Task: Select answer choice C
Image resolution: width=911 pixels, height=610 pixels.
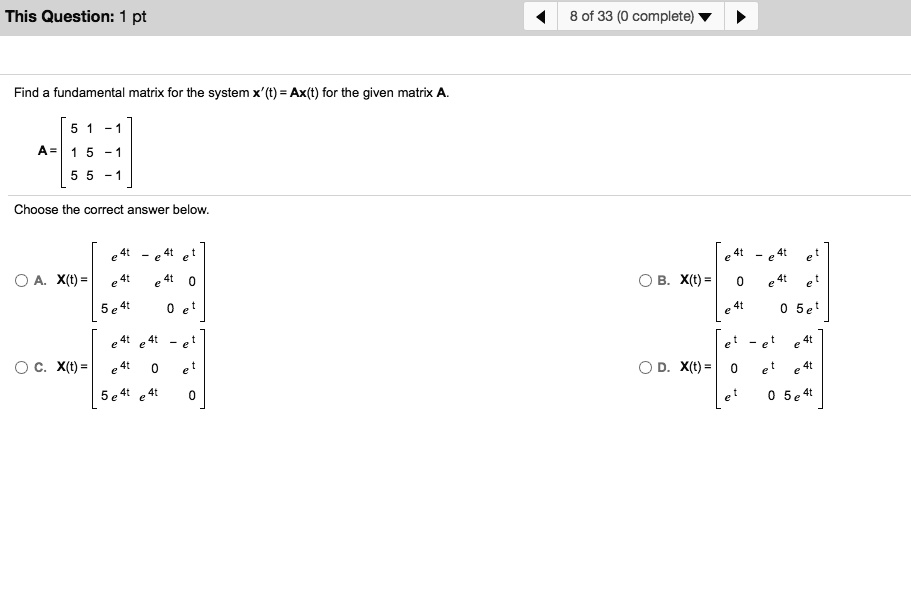Action: (x=20, y=367)
